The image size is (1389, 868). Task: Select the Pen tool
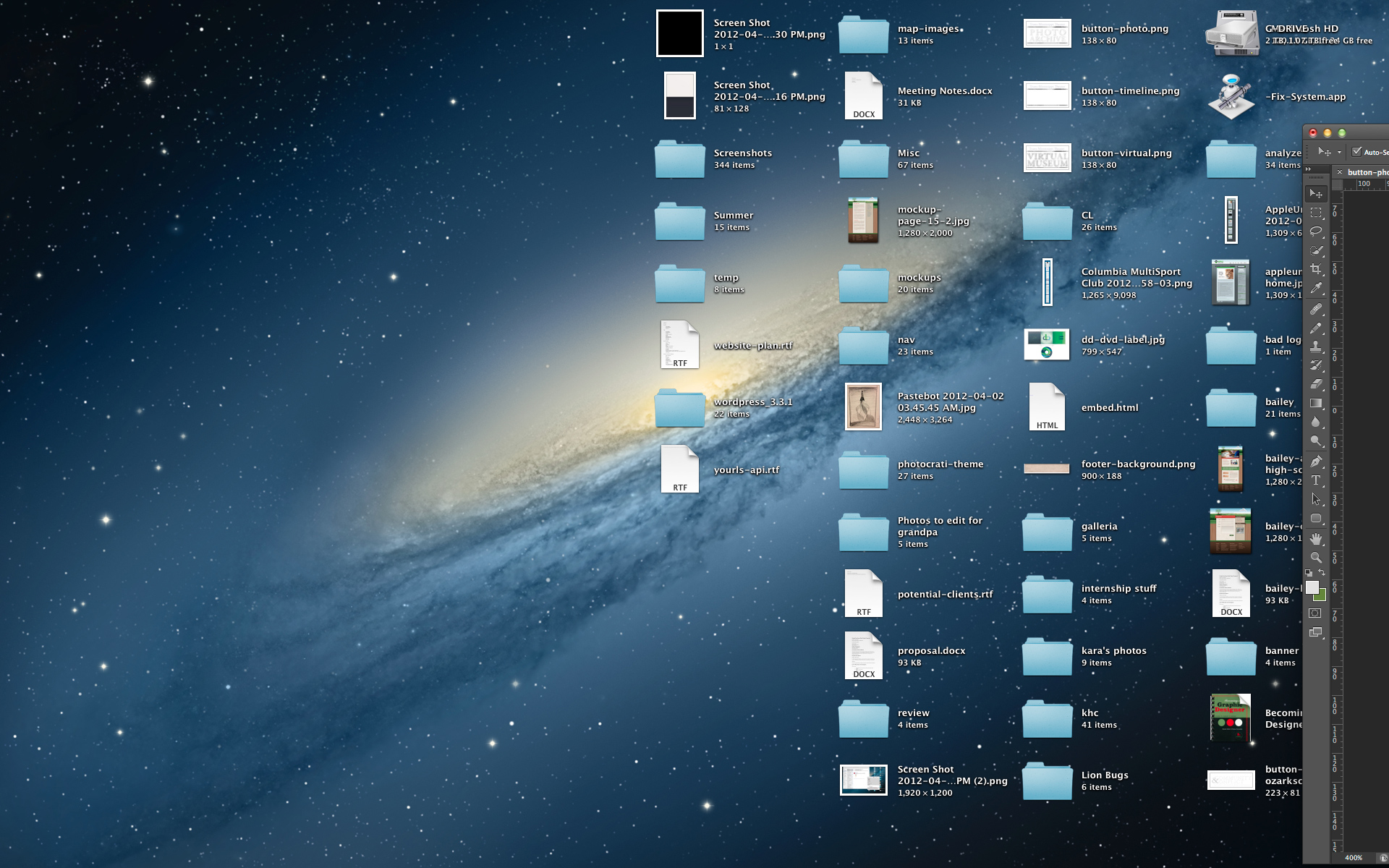(x=1316, y=461)
